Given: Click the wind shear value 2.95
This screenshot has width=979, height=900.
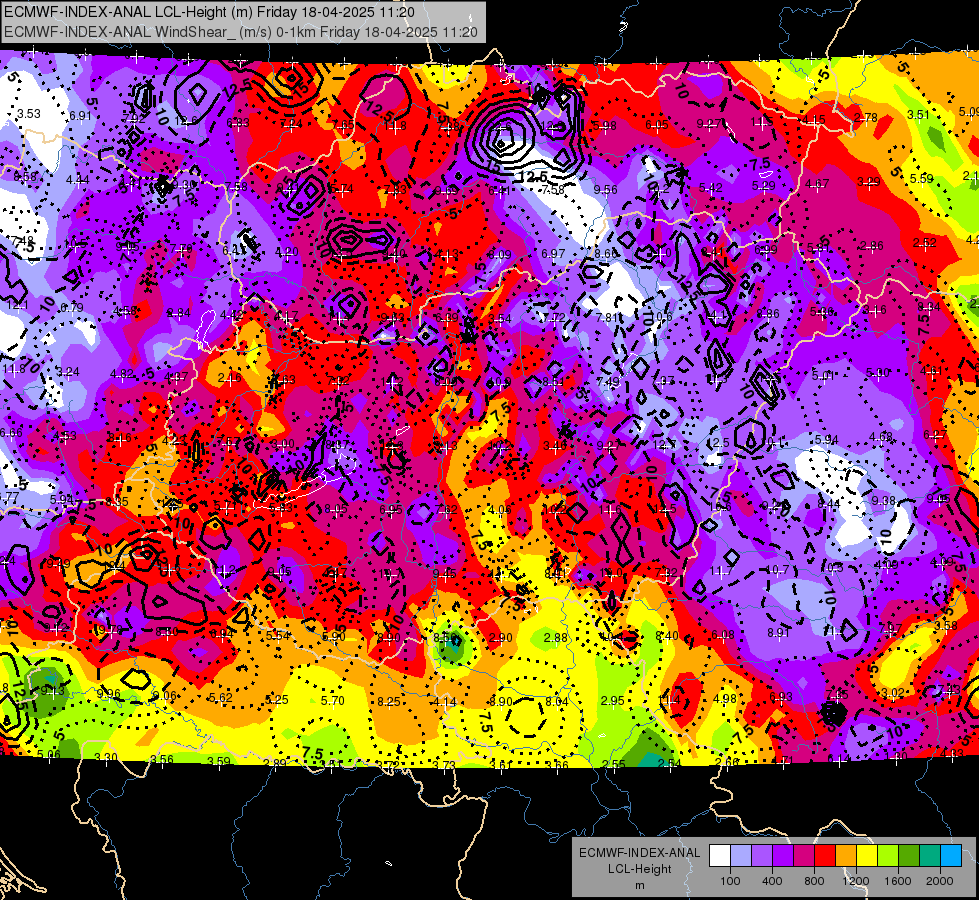Looking at the screenshot, I should pos(612,701).
